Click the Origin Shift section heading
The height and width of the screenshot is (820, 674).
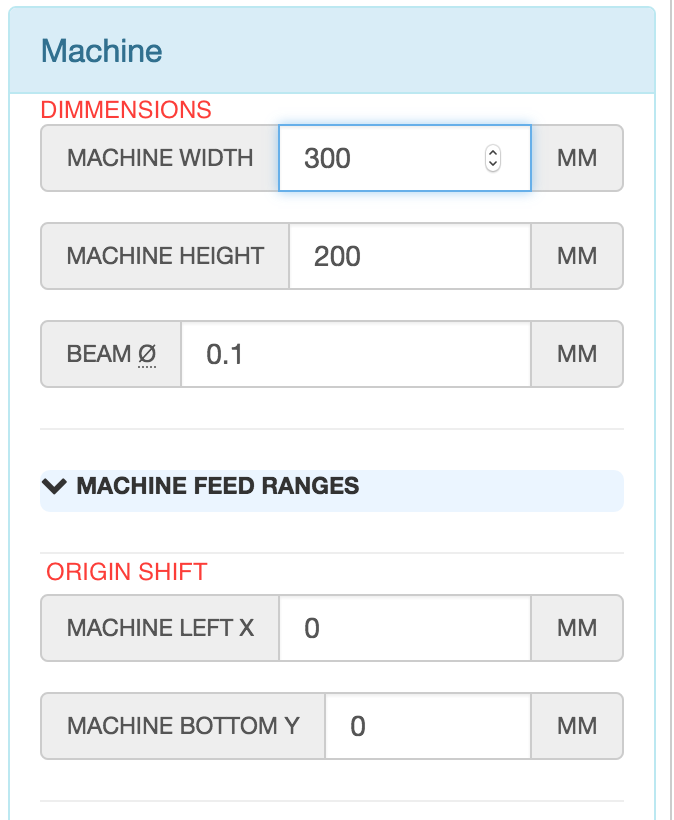pos(127,572)
